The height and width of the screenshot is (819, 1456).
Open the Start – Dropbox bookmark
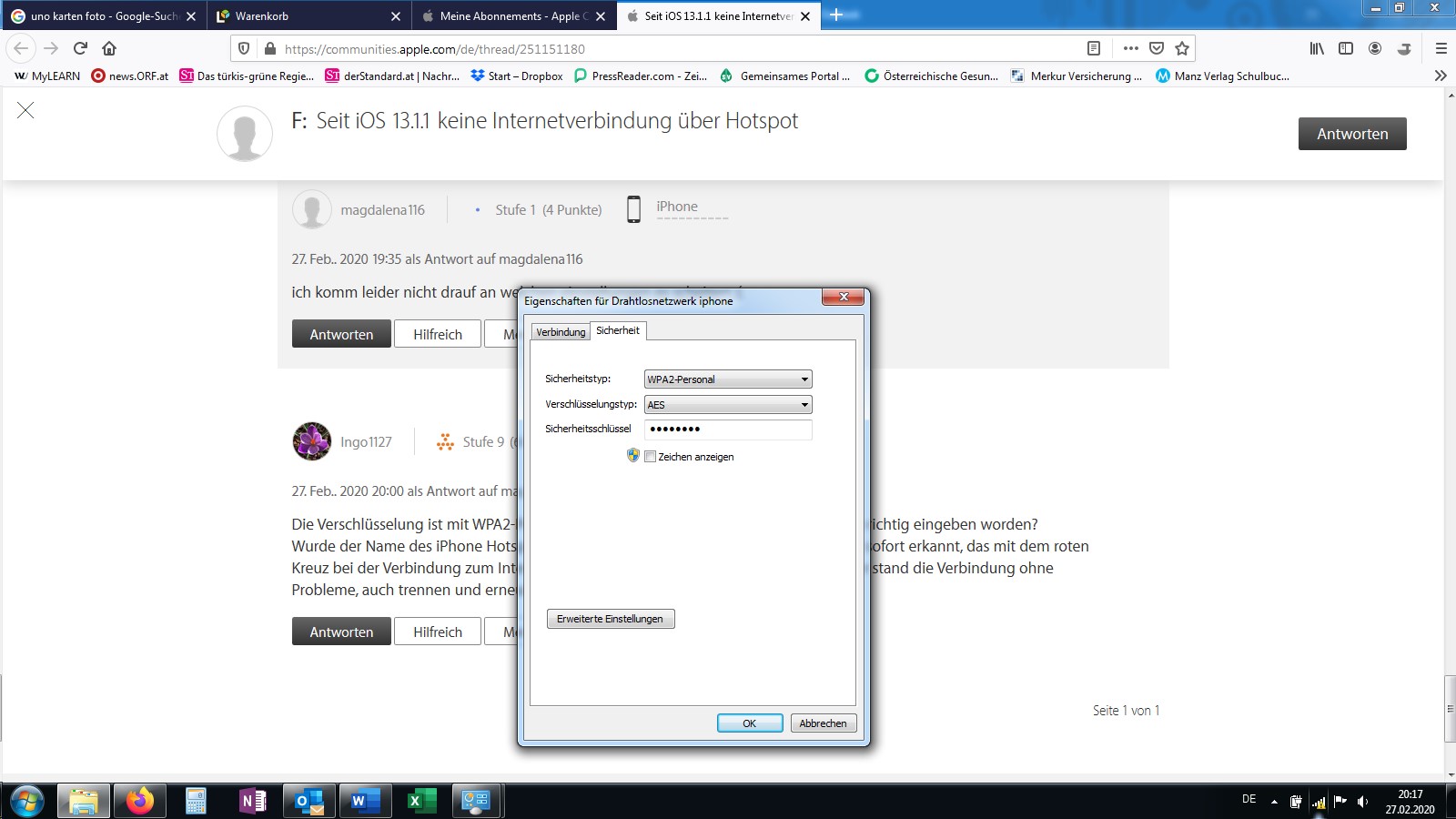pyautogui.click(x=517, y=76)
